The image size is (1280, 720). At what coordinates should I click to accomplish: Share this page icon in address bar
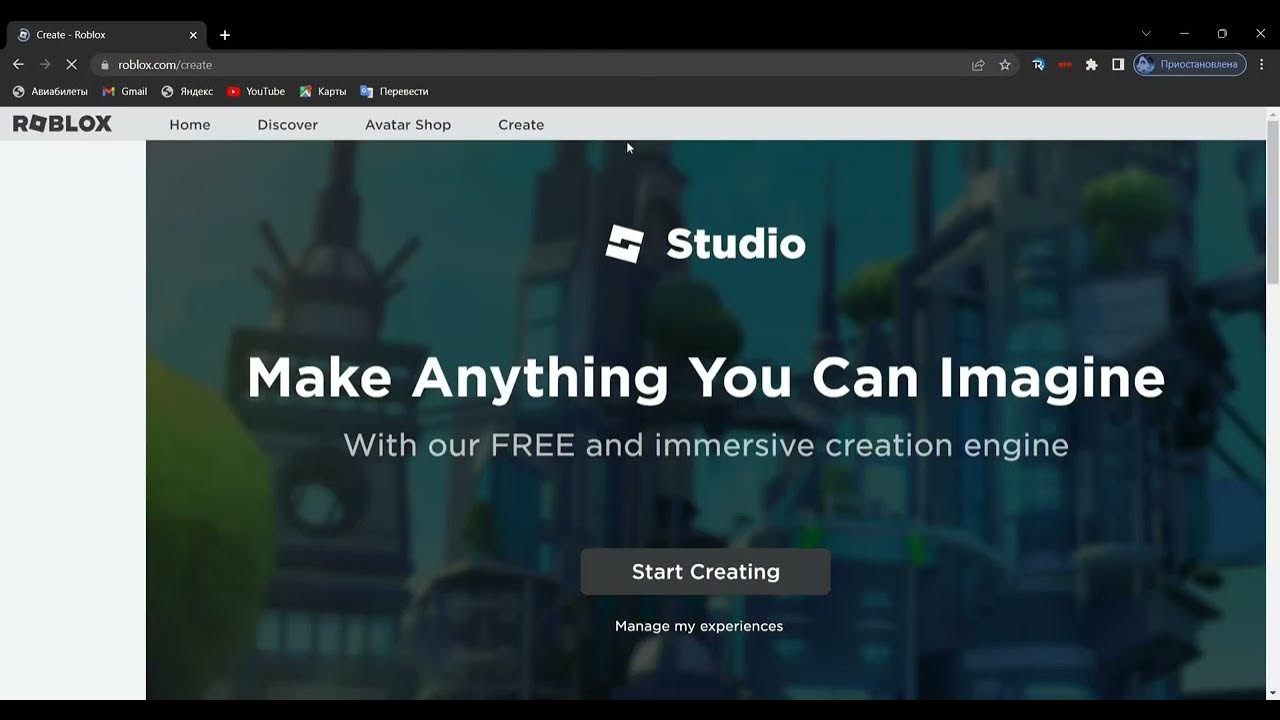(978, 65)
